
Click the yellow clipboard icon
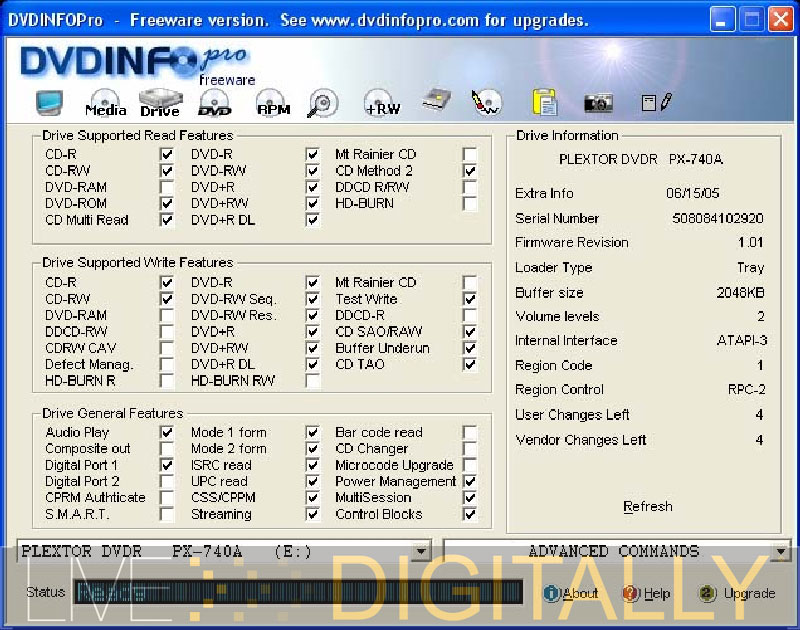tap(544, 102)
